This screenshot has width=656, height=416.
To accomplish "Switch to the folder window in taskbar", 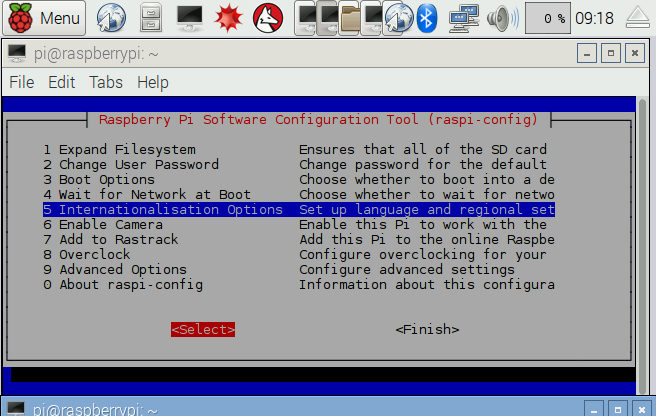I will (350, 18).
